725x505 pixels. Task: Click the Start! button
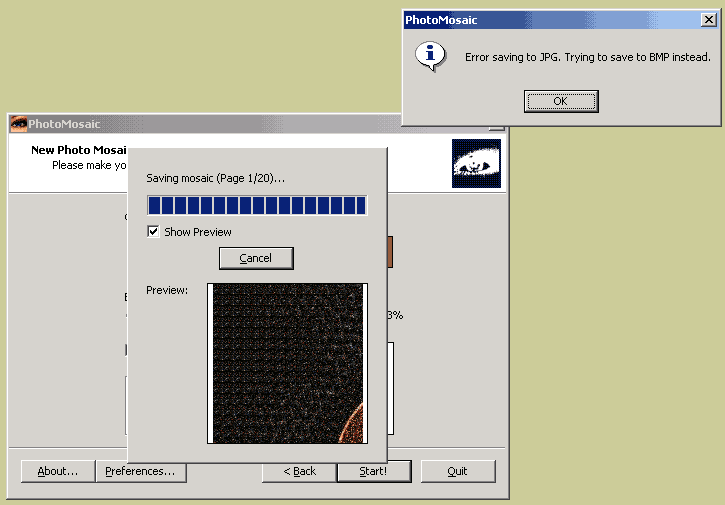[x=374, y=471]
